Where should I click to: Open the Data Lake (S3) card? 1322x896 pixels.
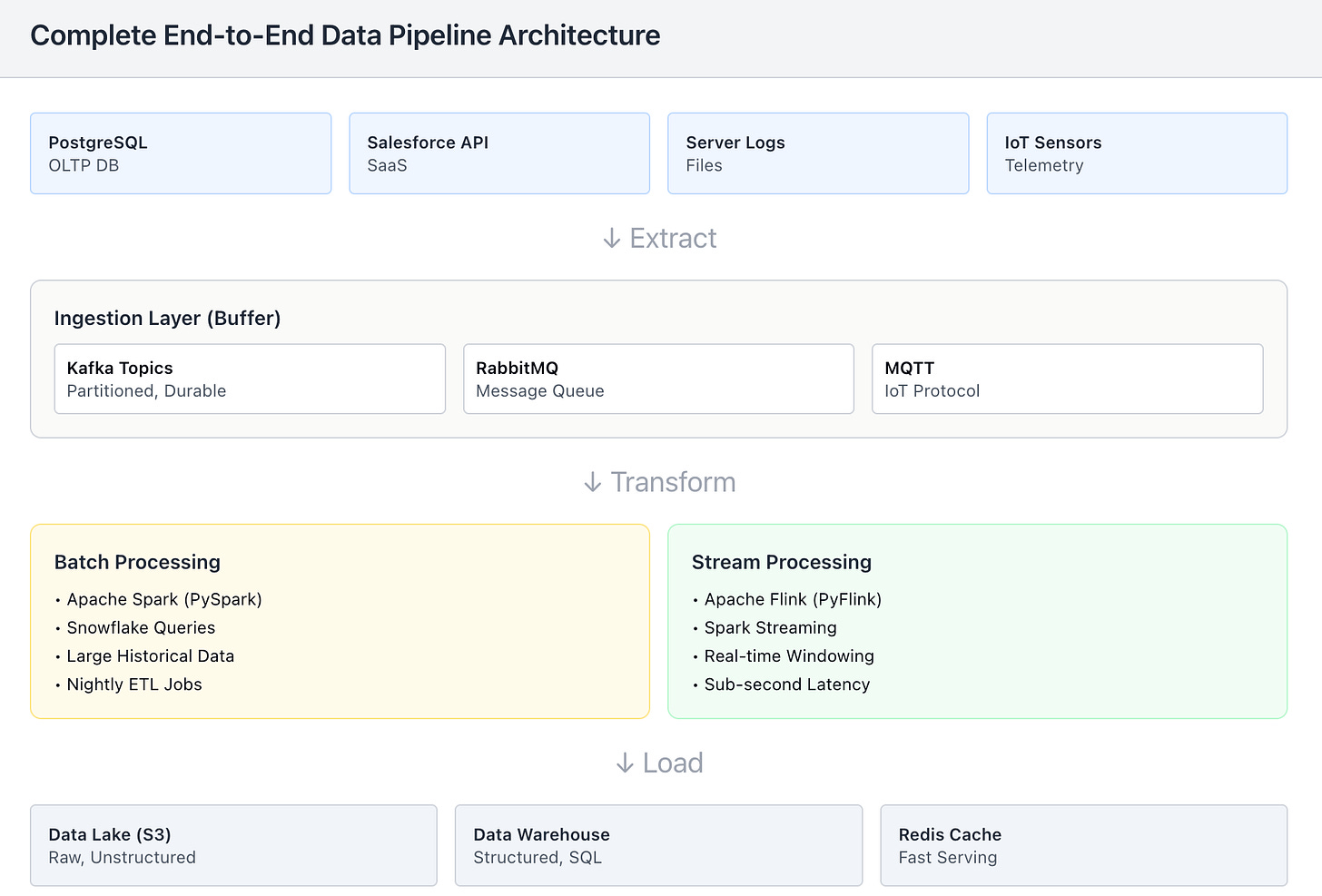pos(233,845)
